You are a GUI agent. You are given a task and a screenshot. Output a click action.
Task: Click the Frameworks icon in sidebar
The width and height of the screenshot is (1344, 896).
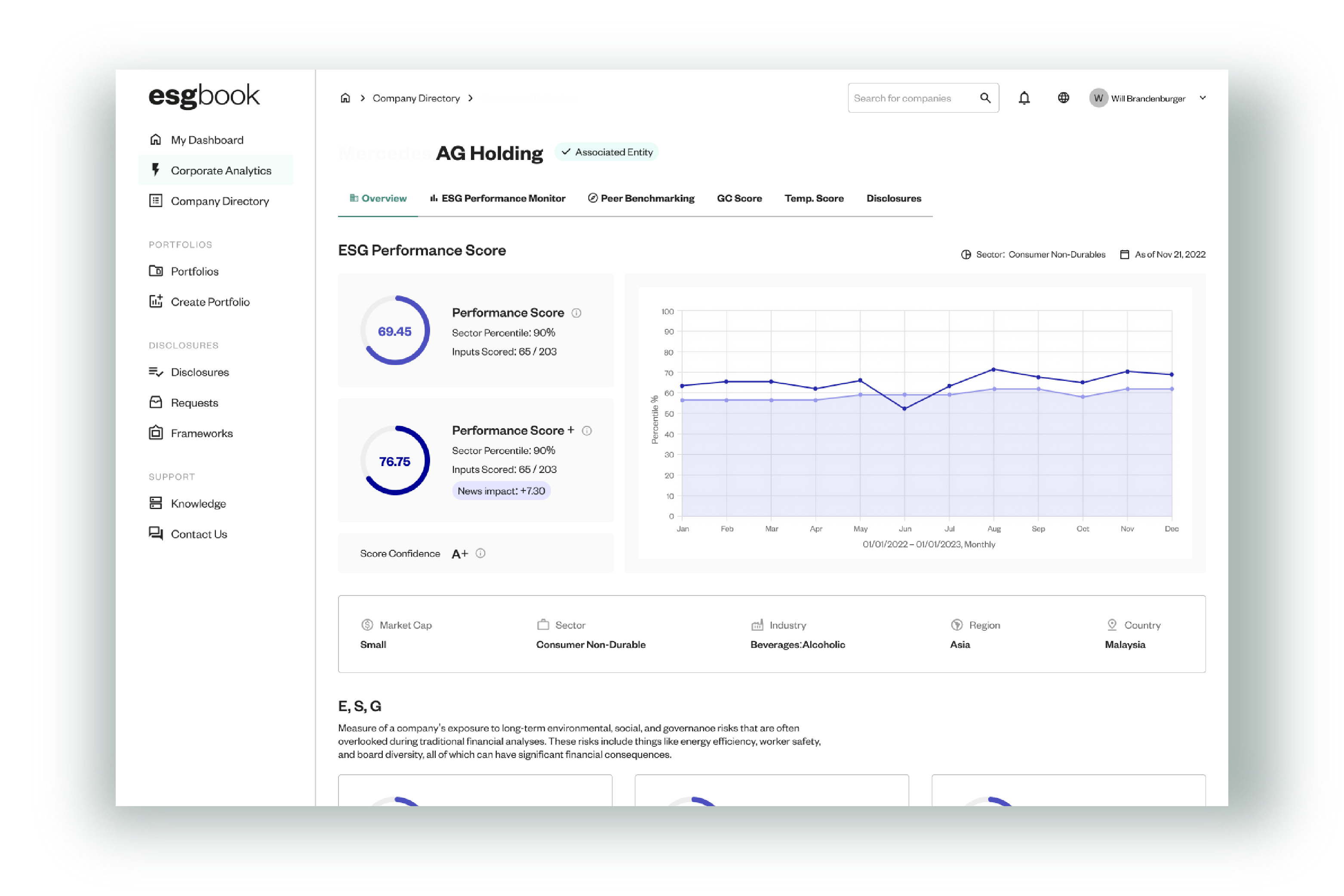pyautogui.click(x=156, y=433)
